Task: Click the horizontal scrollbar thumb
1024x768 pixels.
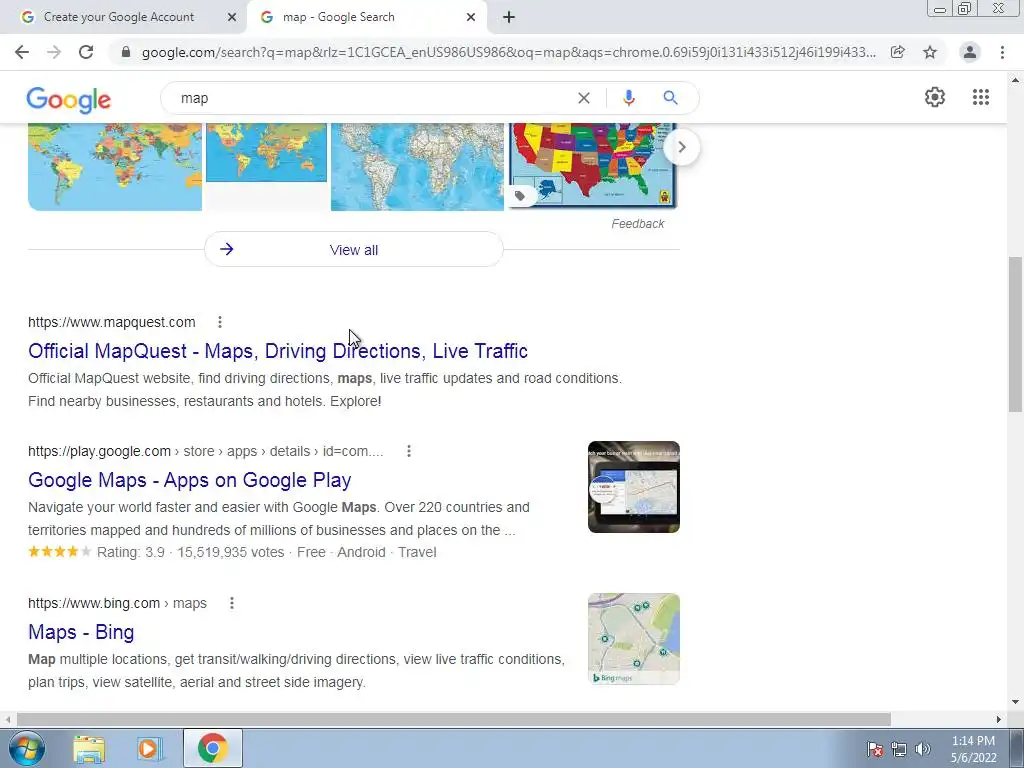Action: click(x=454, y=719)
